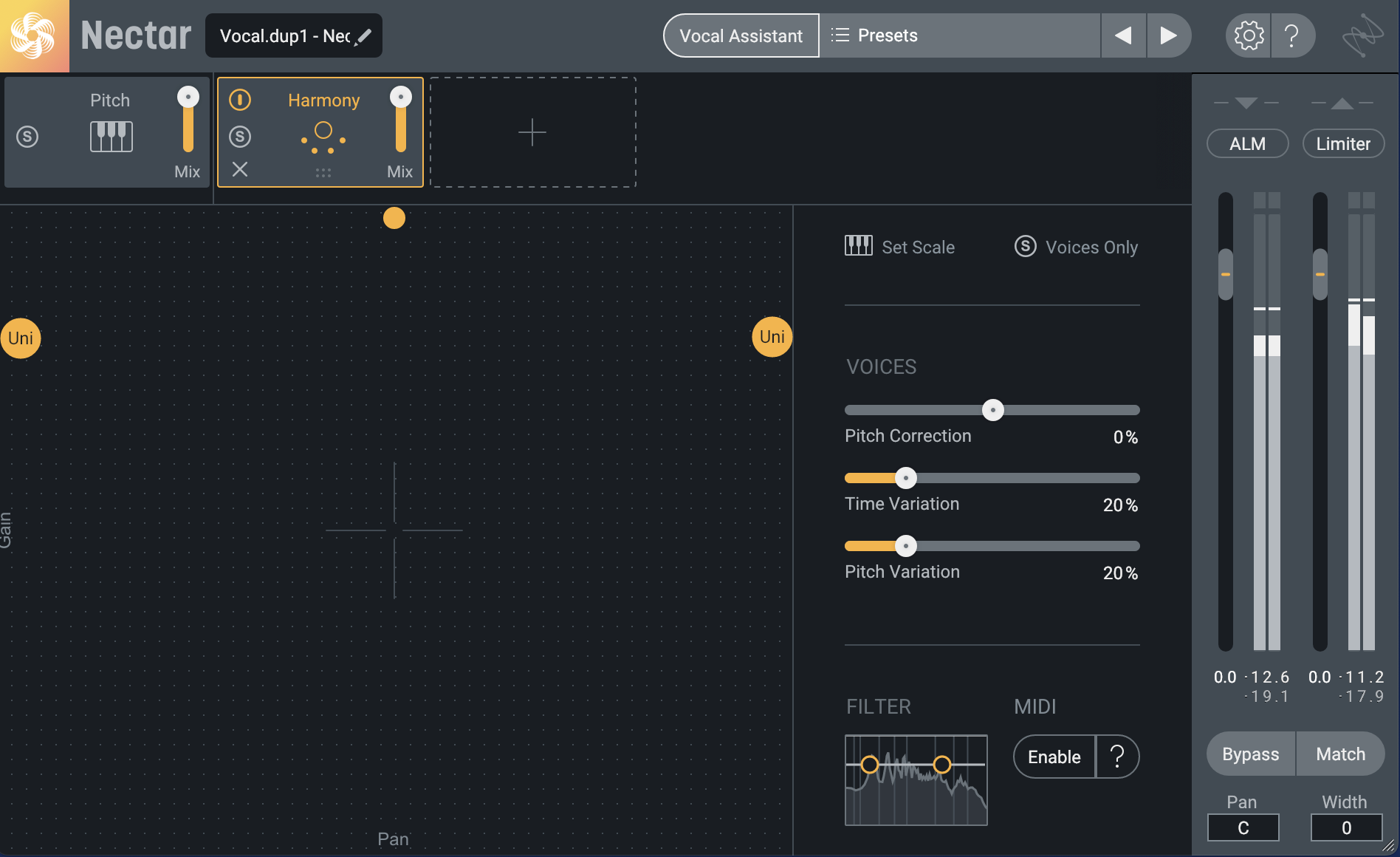Screen dimensions: 1400x857
Task: Click the Match gain button
Action: [x=1341, y=754]
